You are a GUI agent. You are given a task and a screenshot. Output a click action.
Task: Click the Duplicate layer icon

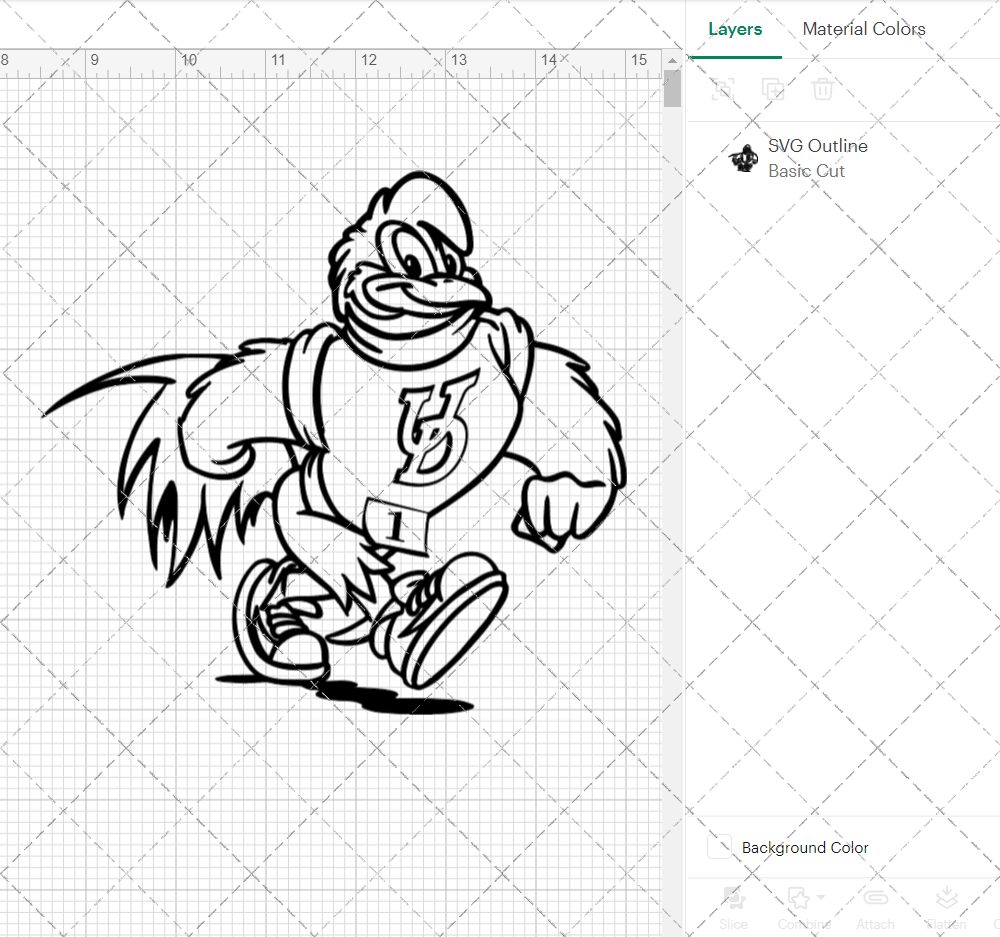772,89
